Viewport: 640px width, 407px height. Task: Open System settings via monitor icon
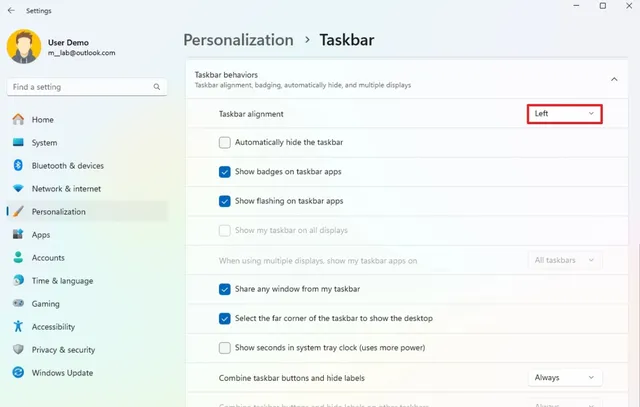[x=18, y=142]
